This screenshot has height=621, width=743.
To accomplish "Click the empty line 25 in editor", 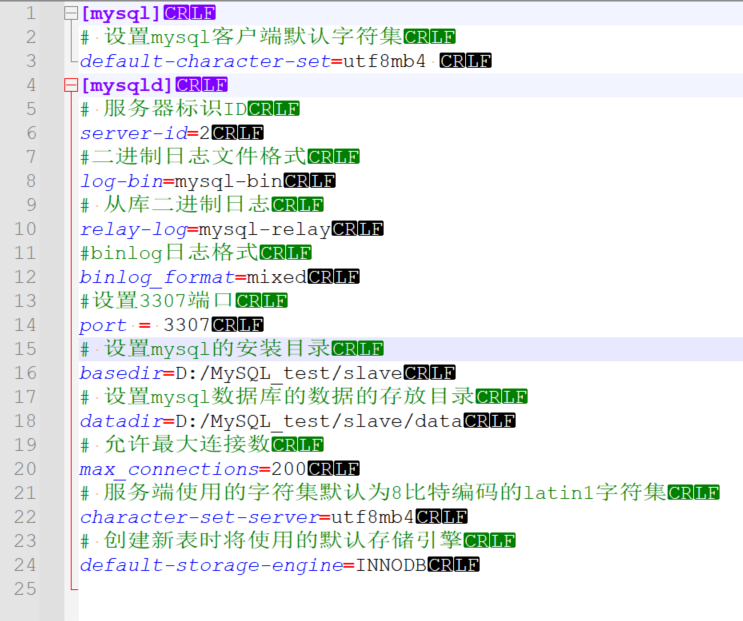I will click(x=300, y=589).
